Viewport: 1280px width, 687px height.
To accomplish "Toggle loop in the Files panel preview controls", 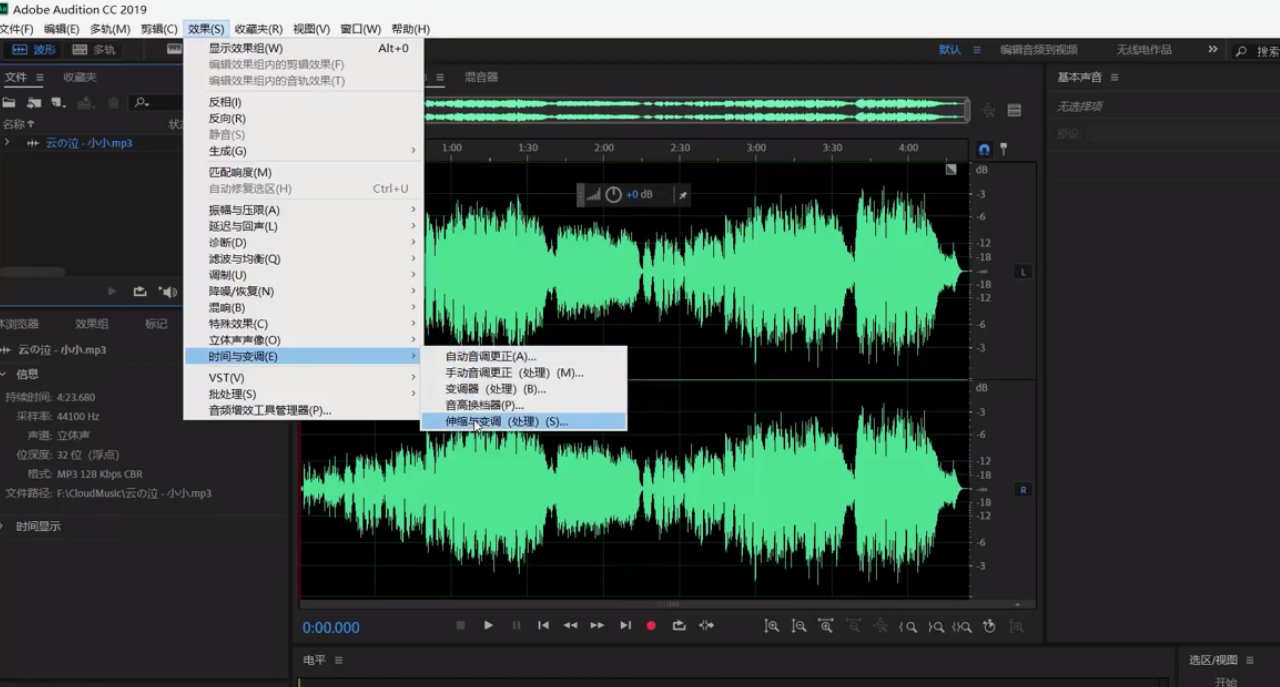I will pyautogui.click(x=140, y=292).
